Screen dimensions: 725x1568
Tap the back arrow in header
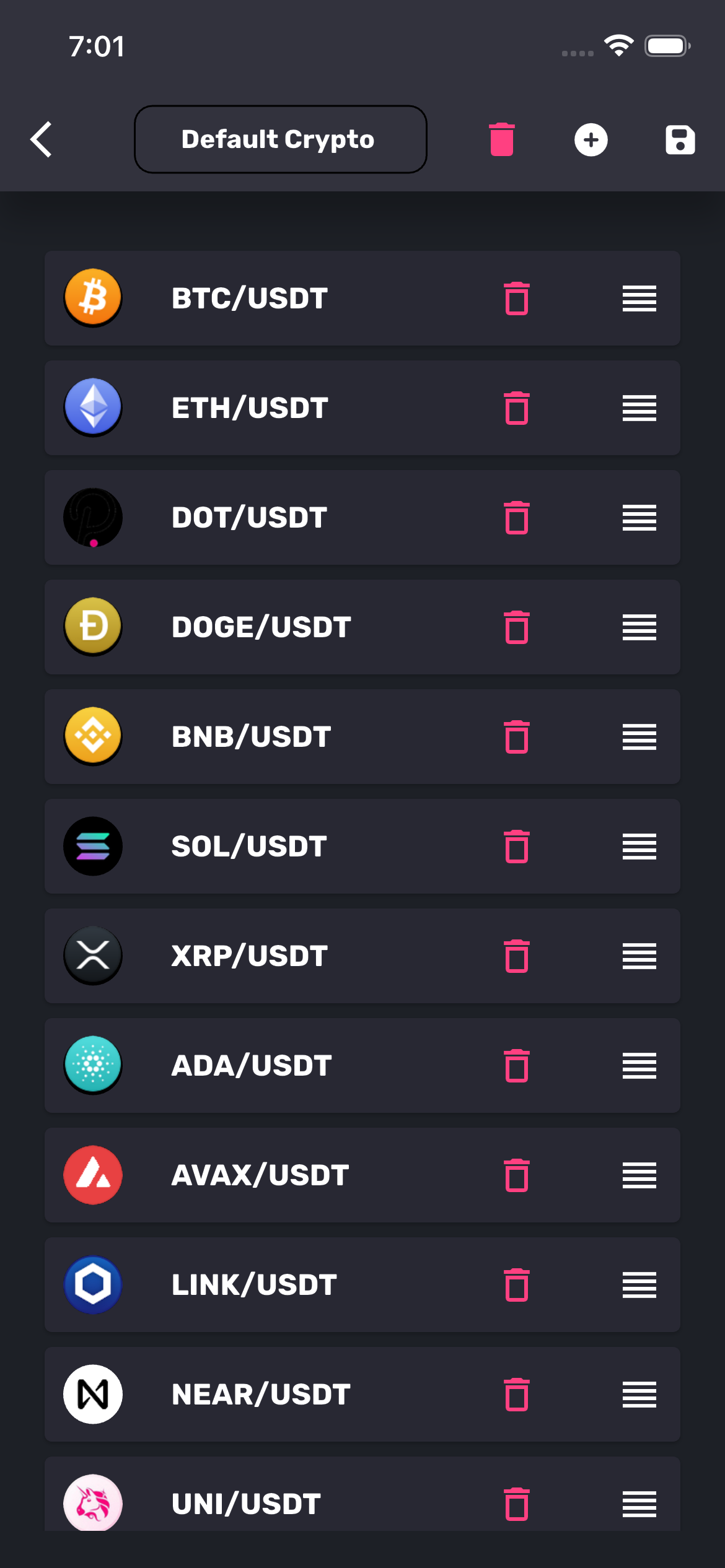[42, 139]
